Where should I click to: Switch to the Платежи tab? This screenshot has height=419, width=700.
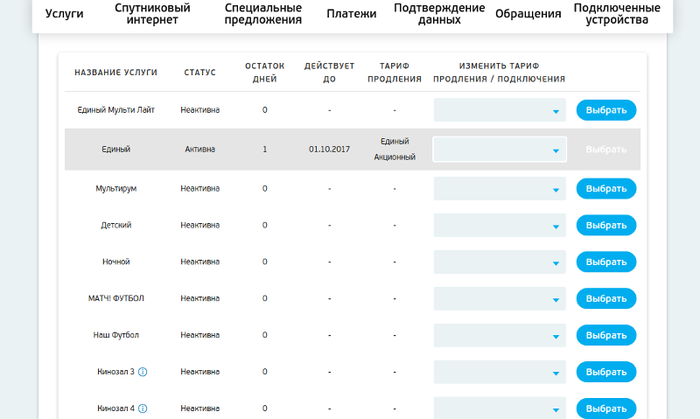pyautogui.click(x=351, y=14)
